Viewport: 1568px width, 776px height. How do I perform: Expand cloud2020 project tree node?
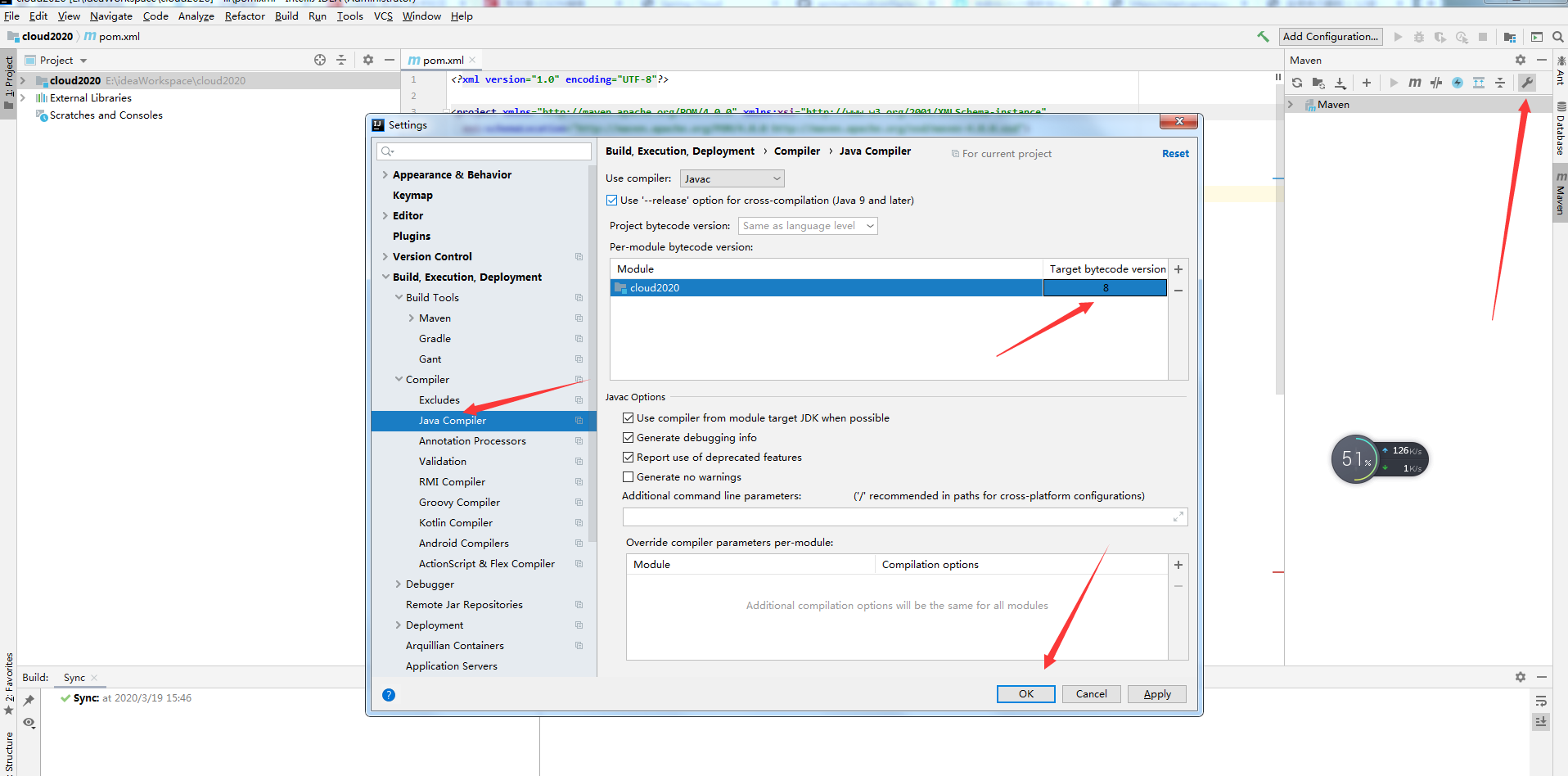point(23,81)
